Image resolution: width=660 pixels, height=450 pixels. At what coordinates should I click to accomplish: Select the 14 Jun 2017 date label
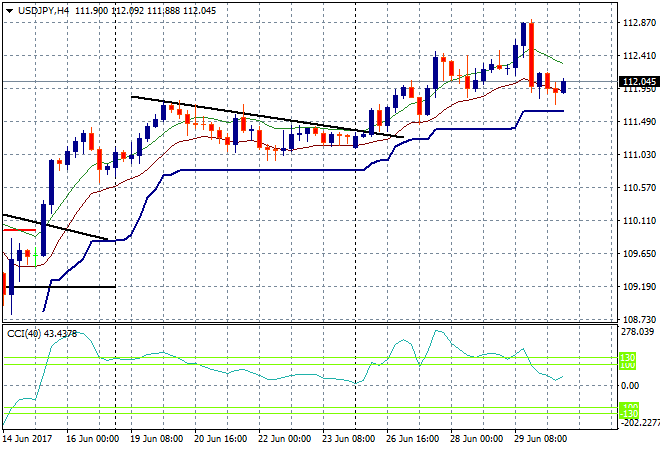(x=28, y=439)
